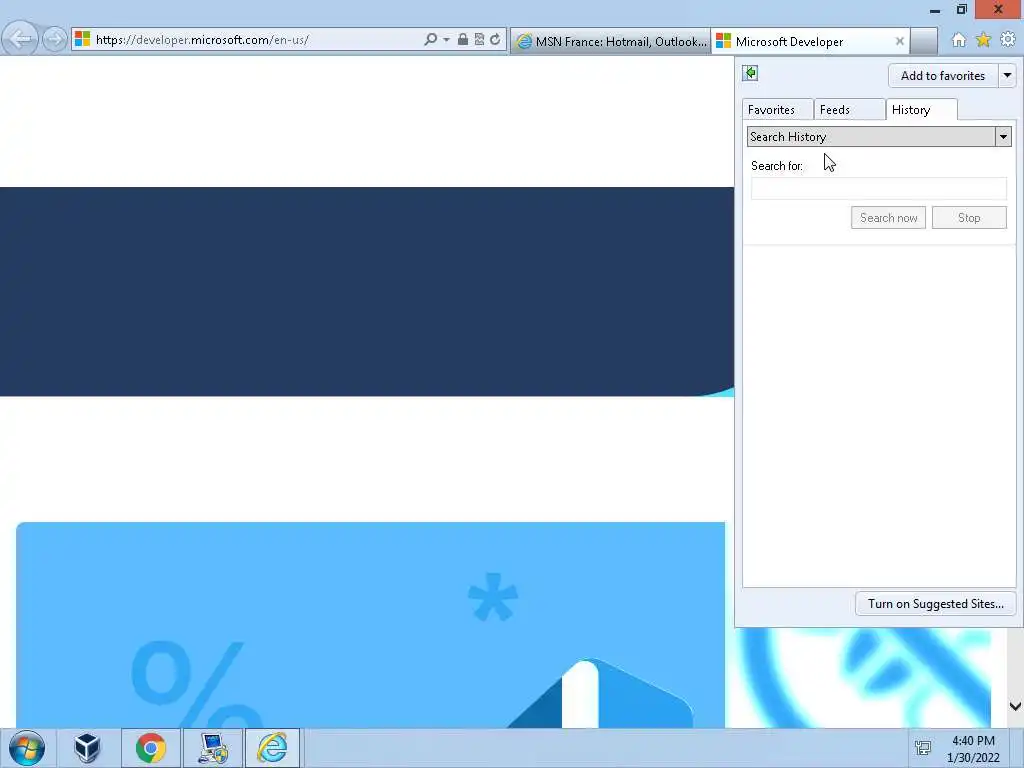Toggle the Compatibility View icon in address bar
Viewport: 1024px width, 768px height.
[x=479, y=40]
